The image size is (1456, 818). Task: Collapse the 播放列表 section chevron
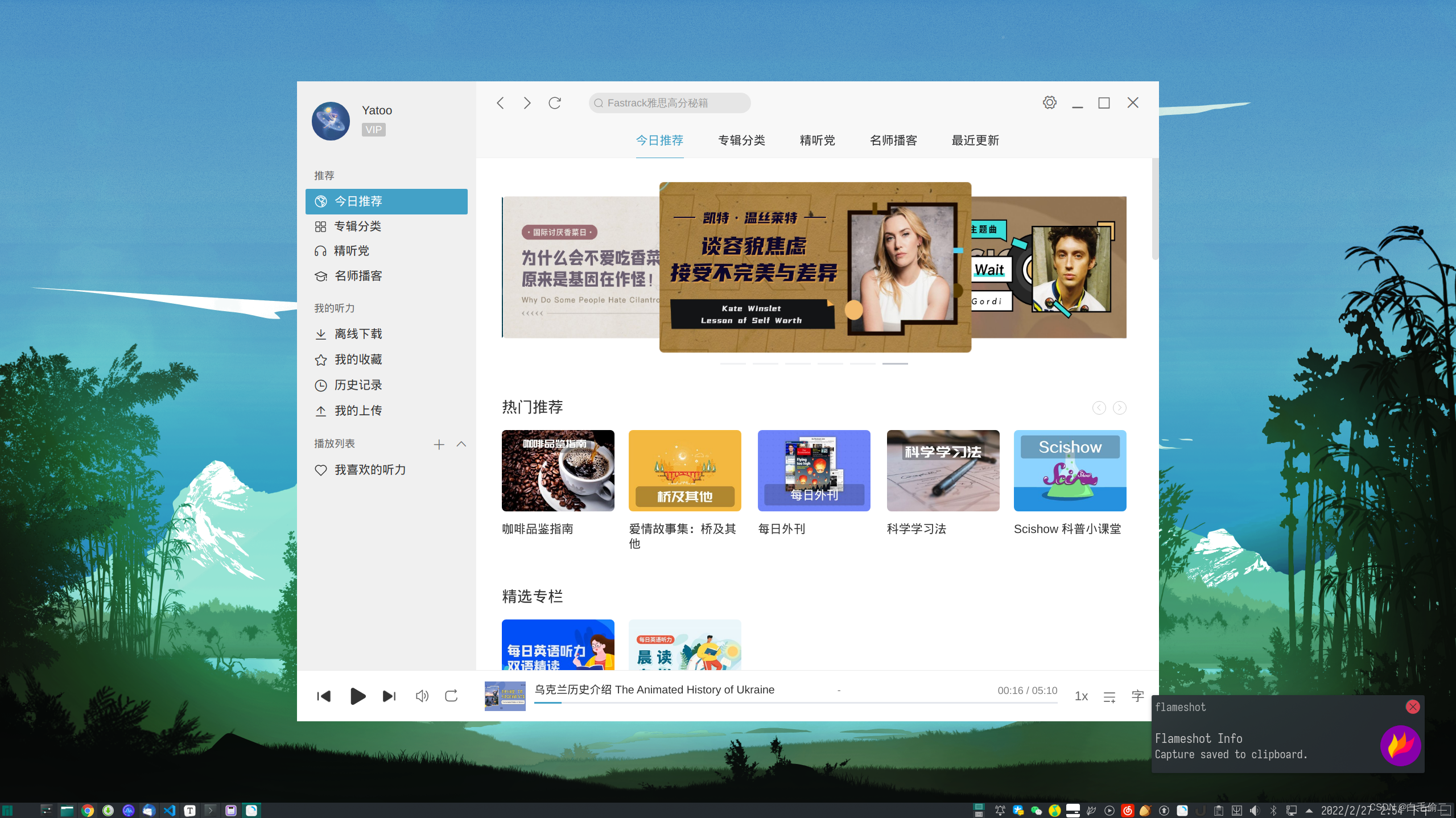461,444
